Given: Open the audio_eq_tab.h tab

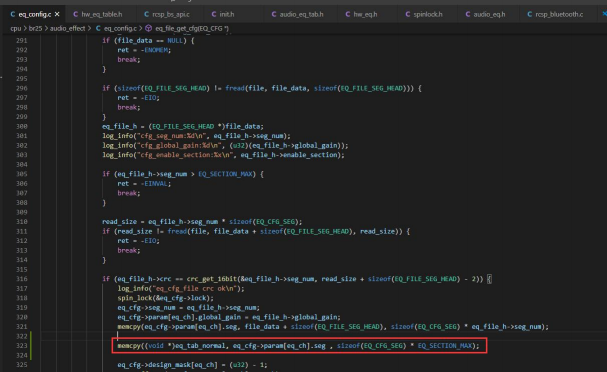Looking at the screenshot, I should (301, 14).
